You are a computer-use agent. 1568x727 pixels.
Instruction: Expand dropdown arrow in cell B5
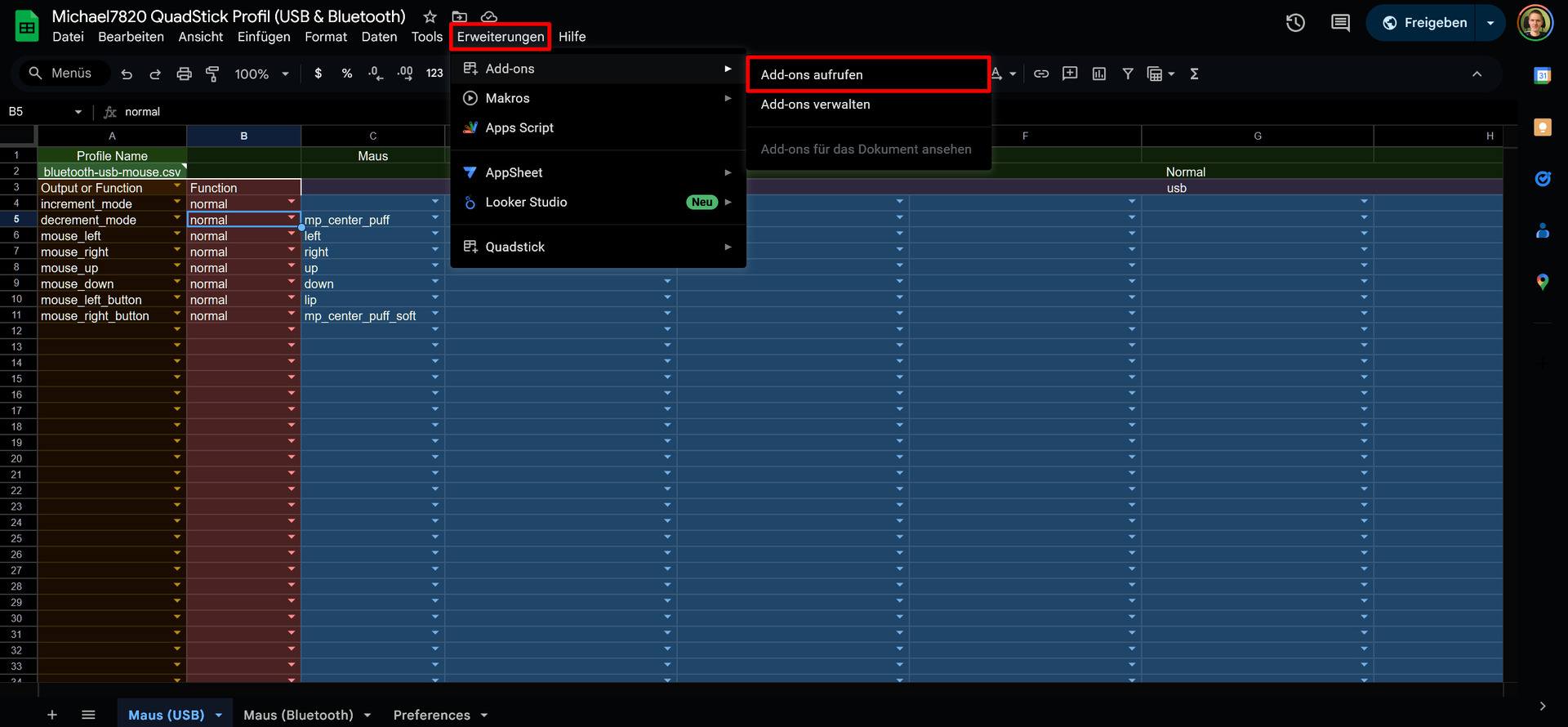coord(292,218)
